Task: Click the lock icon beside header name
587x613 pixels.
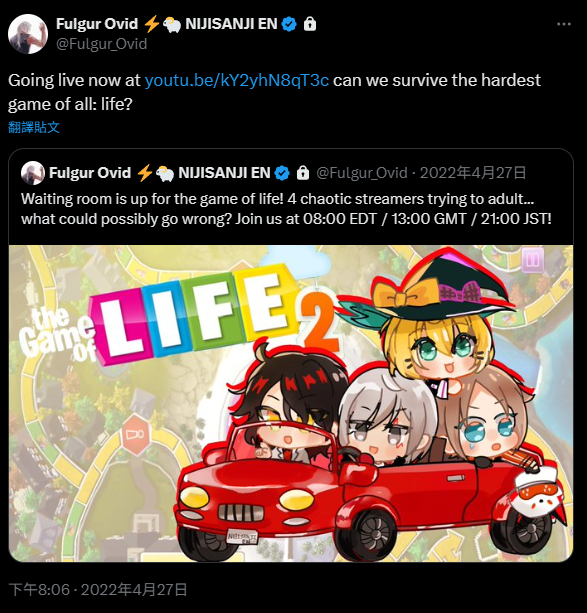Action: [310, 24]
